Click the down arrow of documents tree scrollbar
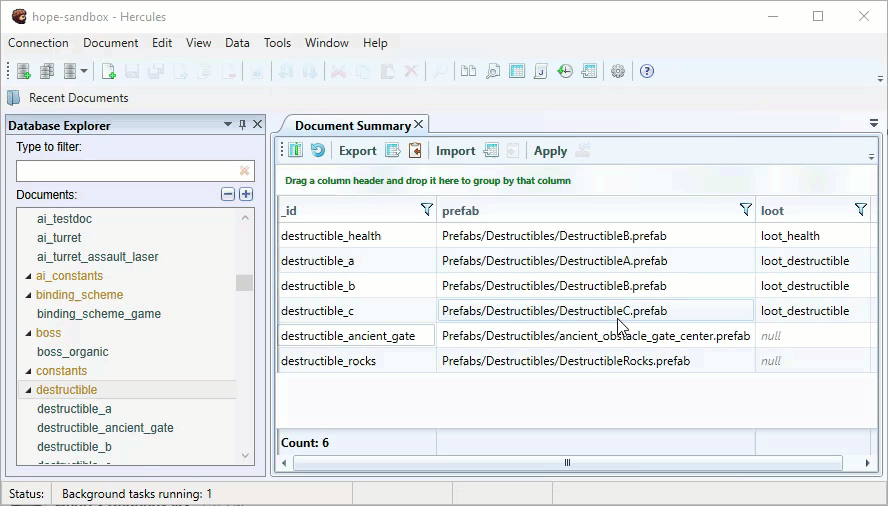The image size is (888, 506). pos(245,456)
